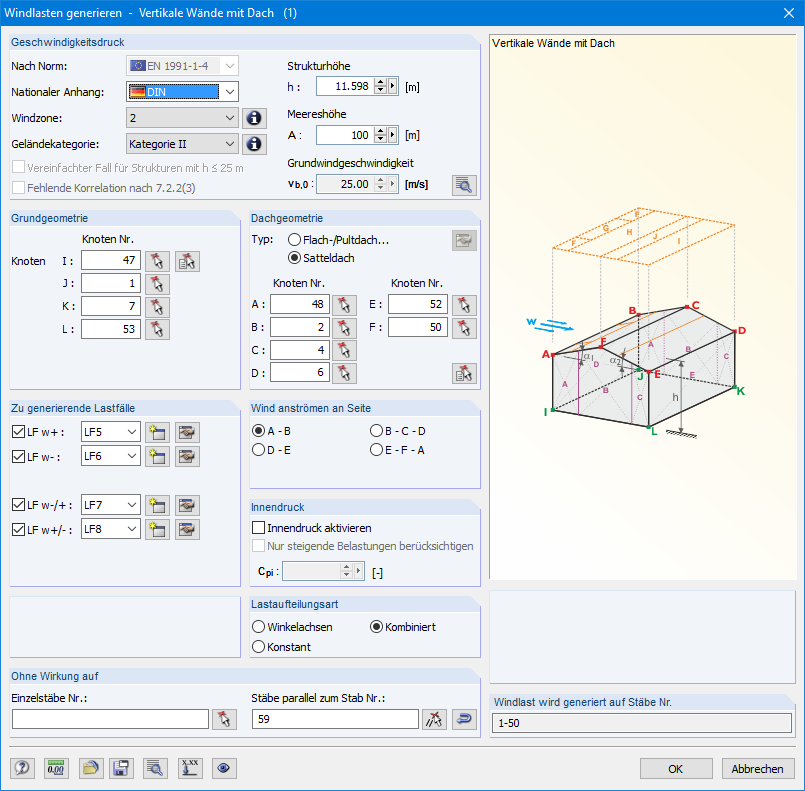Open the help icon at bottom
Screen dimensions: 805x791
pyautogui.click(x=23, y=768)
